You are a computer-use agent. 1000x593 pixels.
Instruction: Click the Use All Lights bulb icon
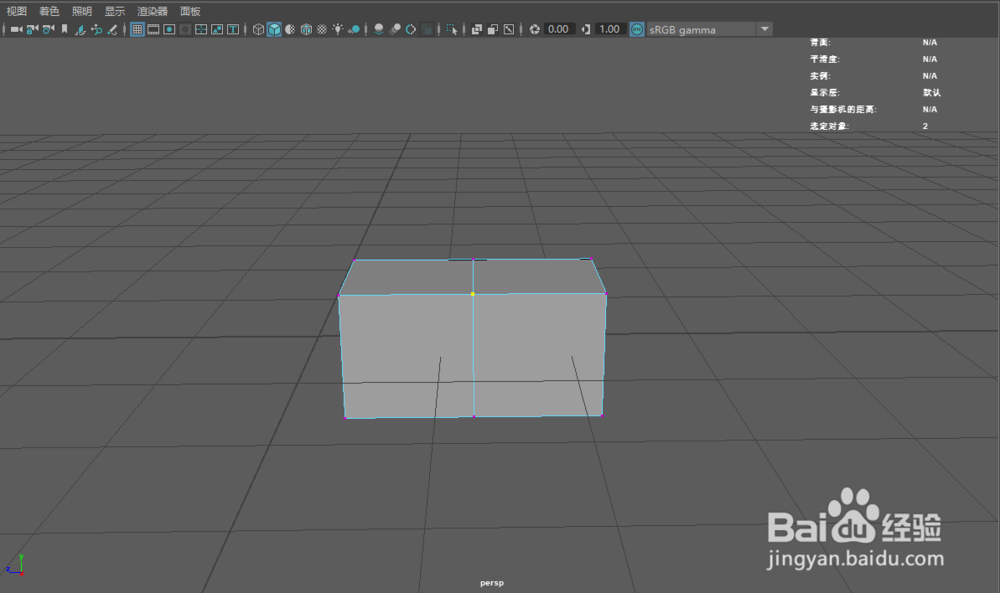[x=338, y=29]
